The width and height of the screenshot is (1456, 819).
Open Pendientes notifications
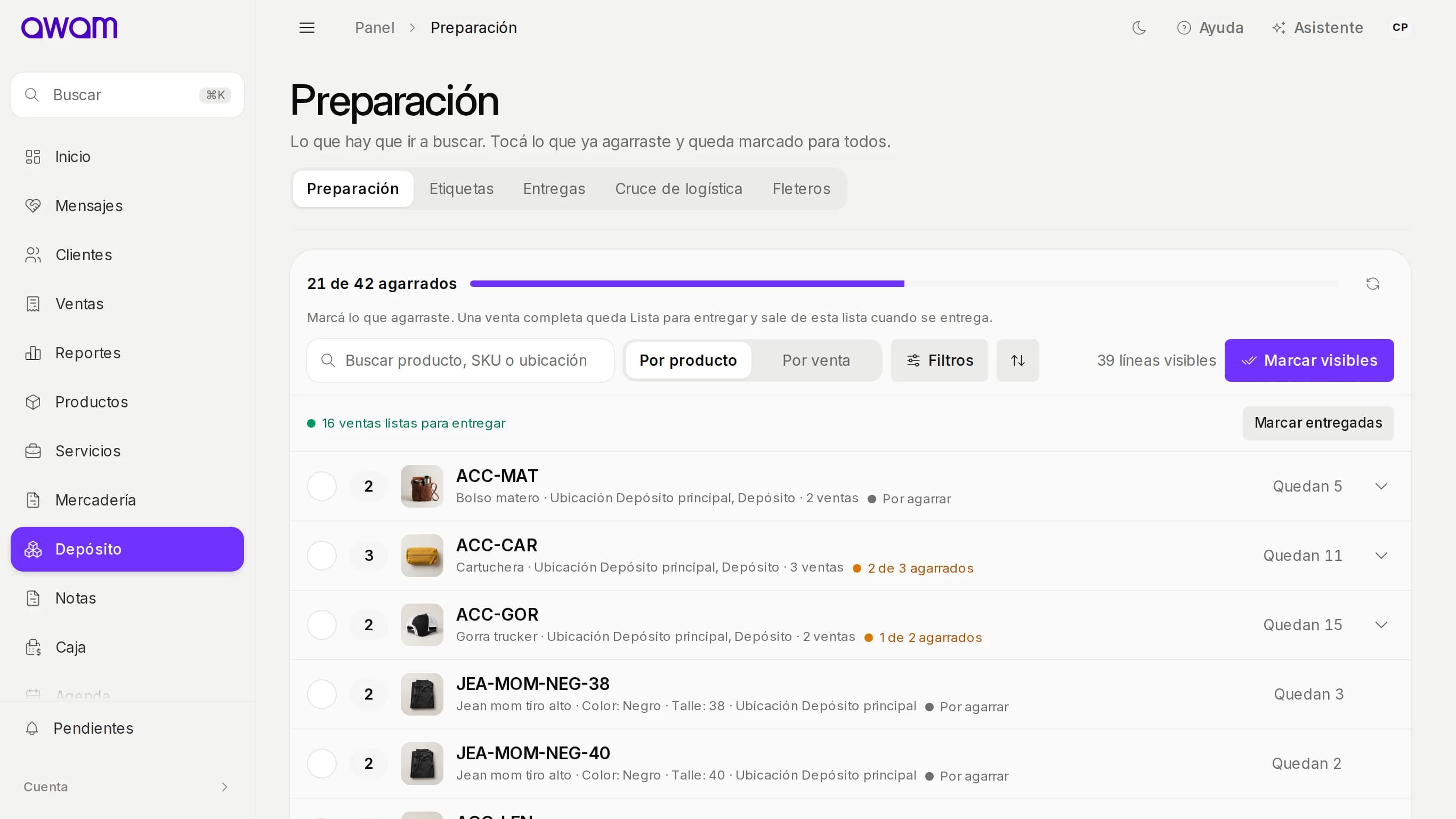pyautogui.click(x=127, y=728)
